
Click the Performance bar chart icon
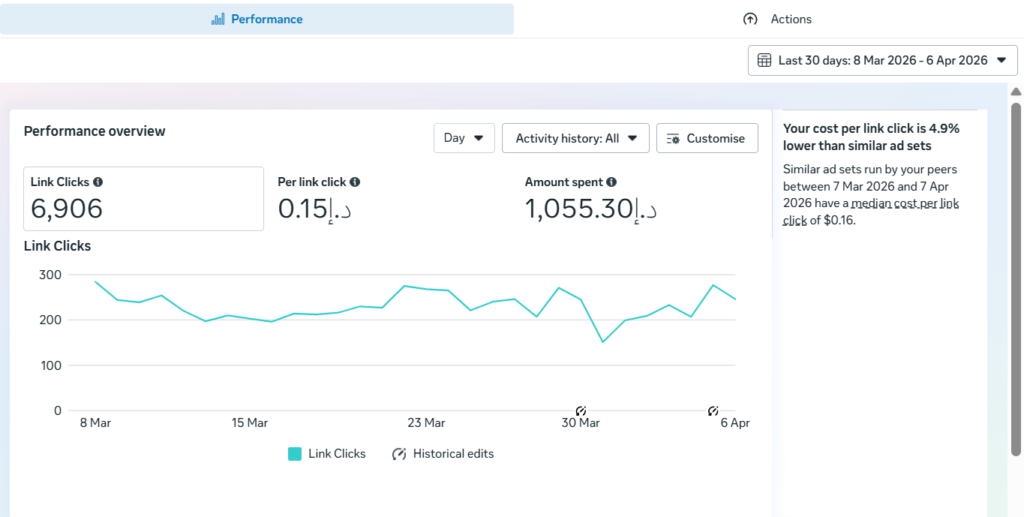click(x=218, y=19)
